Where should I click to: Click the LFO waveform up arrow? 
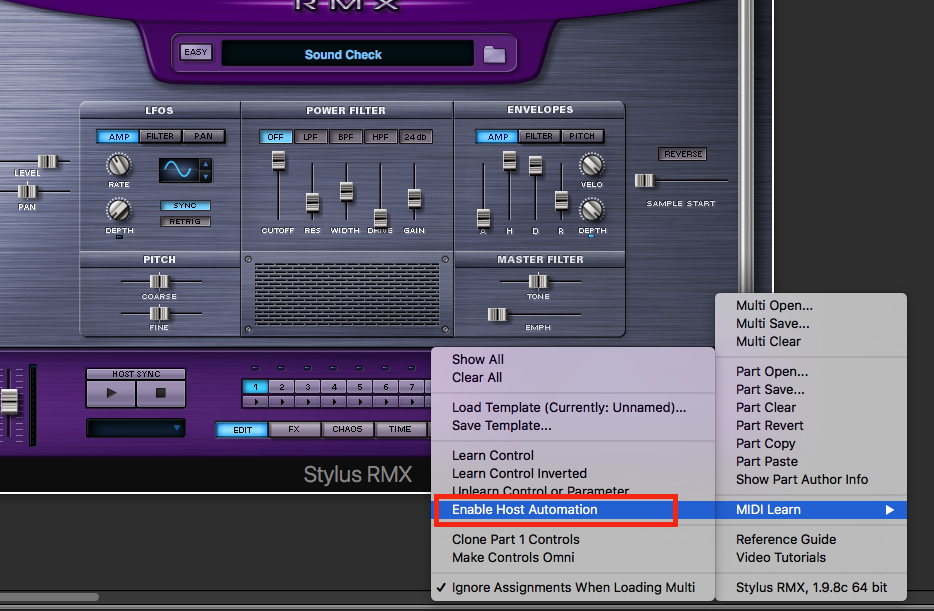tap(206, 165)
